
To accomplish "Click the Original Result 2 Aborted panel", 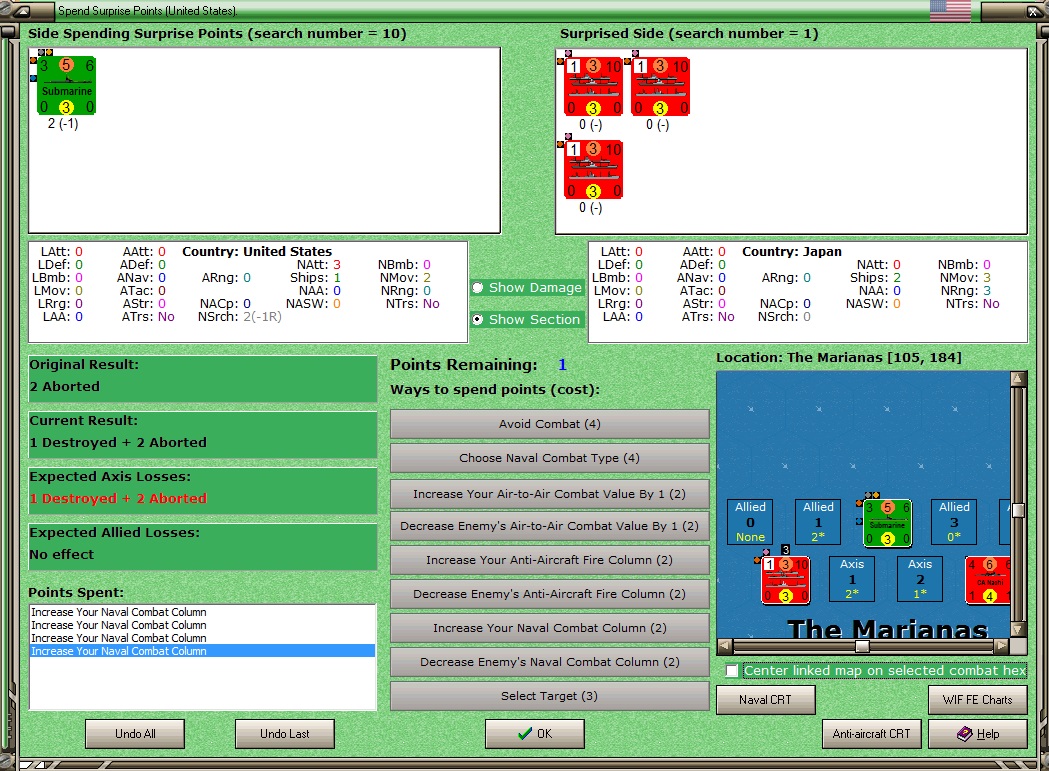I will click(x=203, y=379).
